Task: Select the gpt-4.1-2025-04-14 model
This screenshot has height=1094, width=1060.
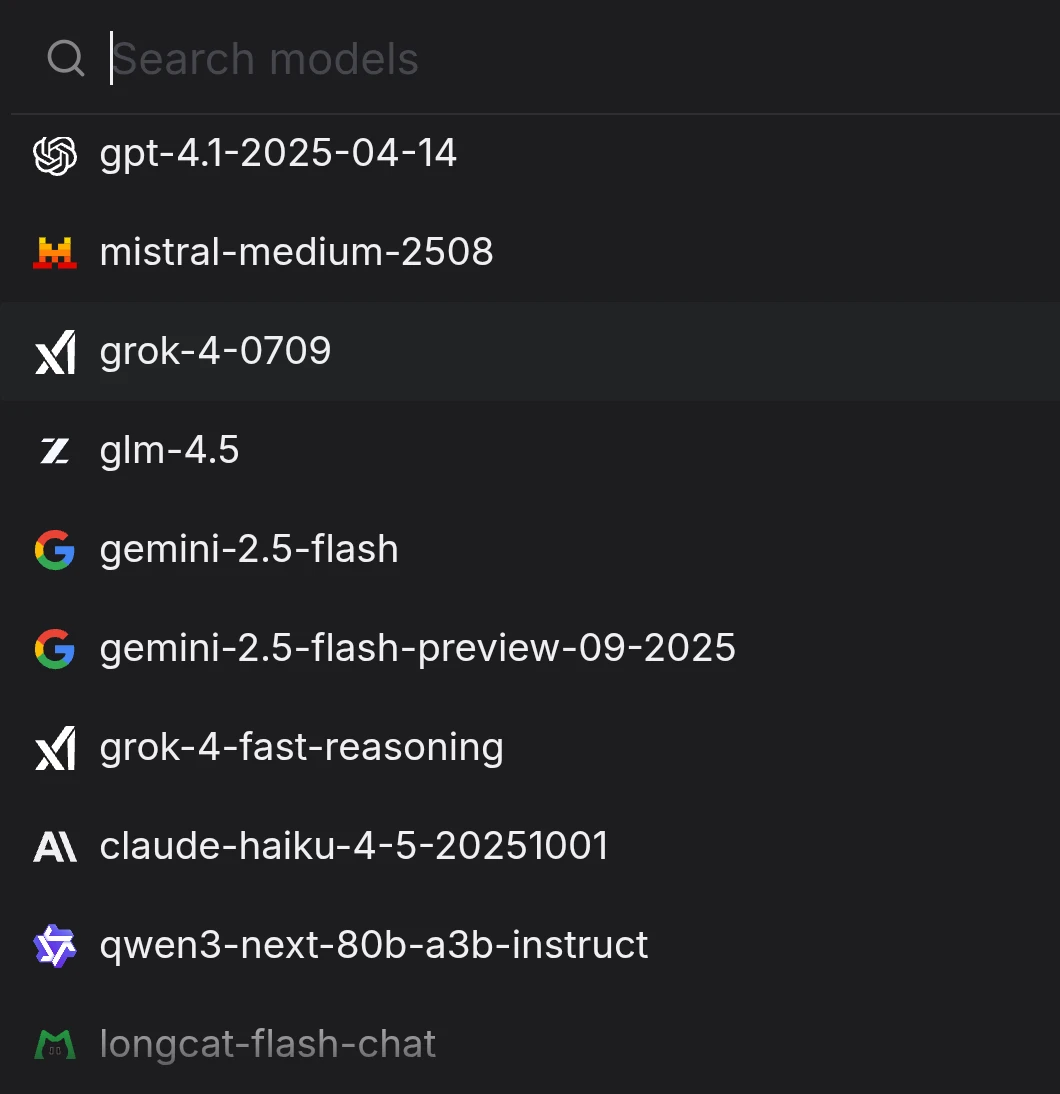Action: 278,153
